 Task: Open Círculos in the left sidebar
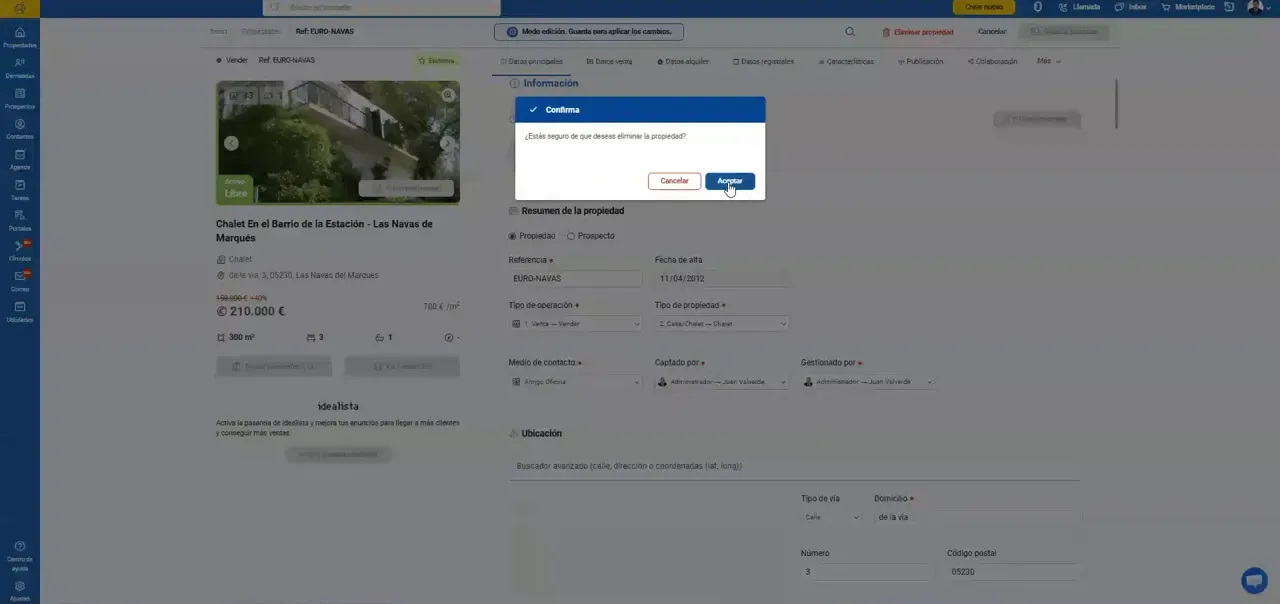tap(20, 251)
